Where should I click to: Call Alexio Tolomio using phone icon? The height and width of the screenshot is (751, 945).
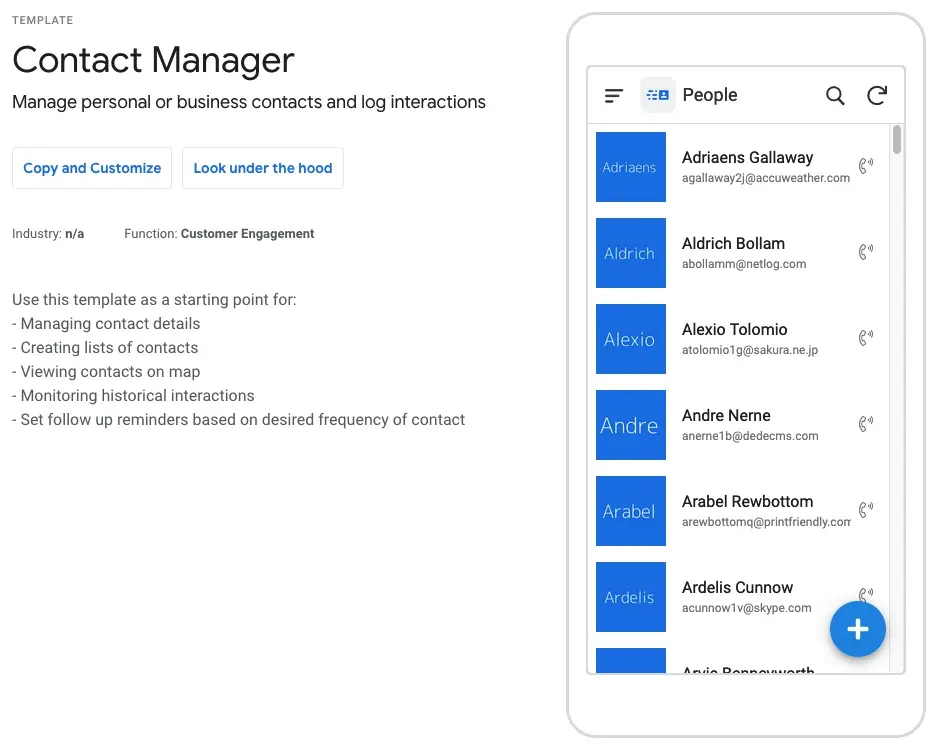[866, 338]
